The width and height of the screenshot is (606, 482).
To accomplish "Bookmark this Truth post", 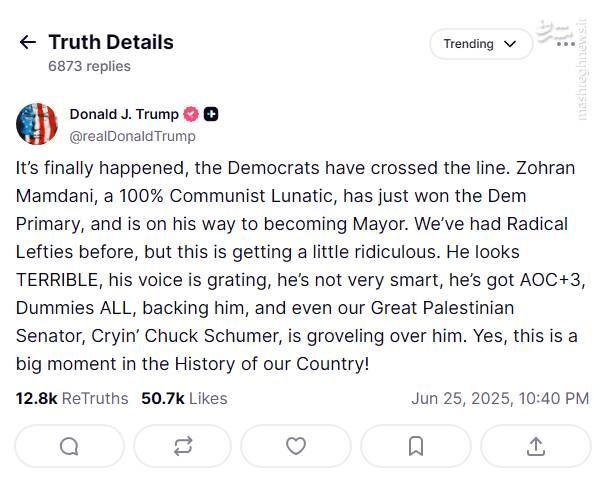I will 416,446.
